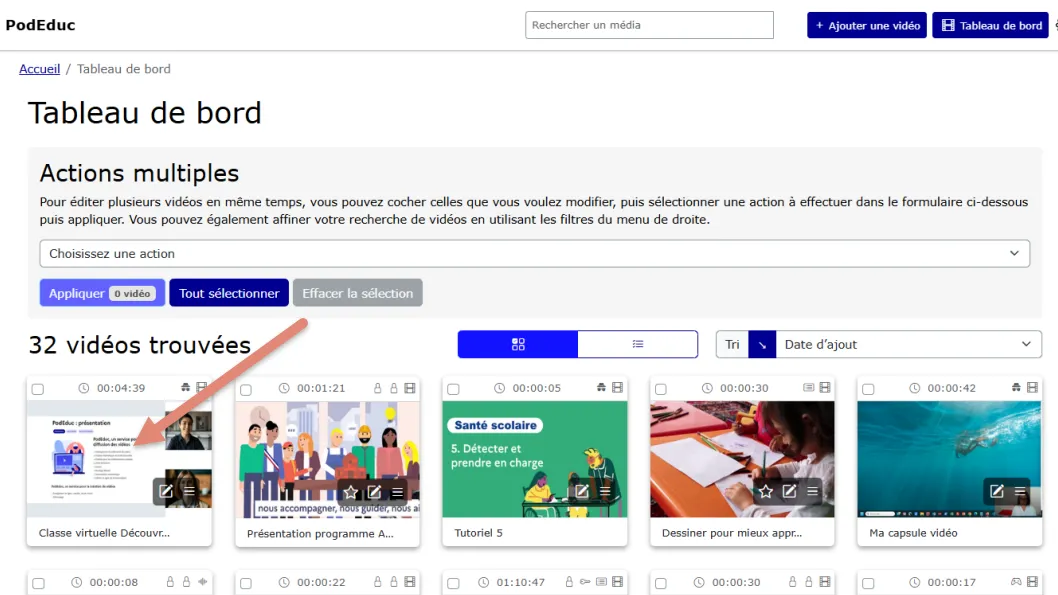Tick the checkbox on Ma capsule vidéo card

[x=868, y=389]
